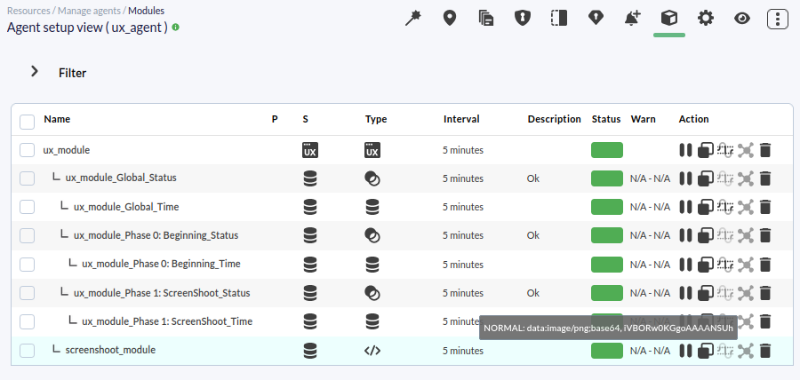Create network component from ux_module
Viewport: 800px width, 380px height.
click(x=745, y=150)
